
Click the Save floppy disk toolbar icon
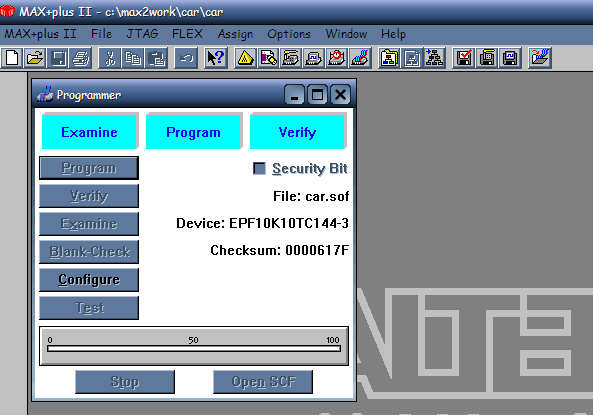[58, 58]
